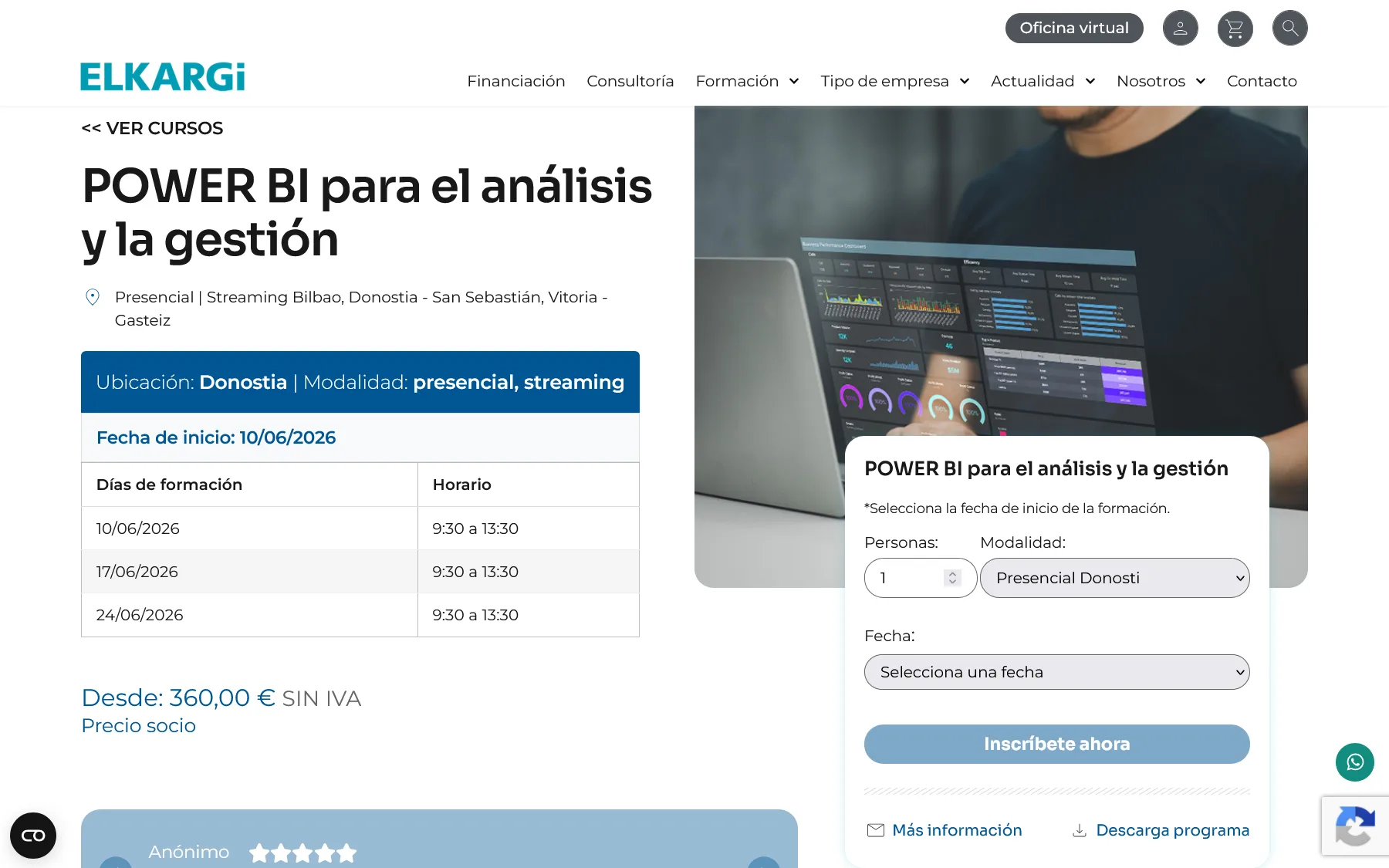The image size is (1389, 868).
Task: Expand the Actualidad chevron arrow
Action: 1090,81
